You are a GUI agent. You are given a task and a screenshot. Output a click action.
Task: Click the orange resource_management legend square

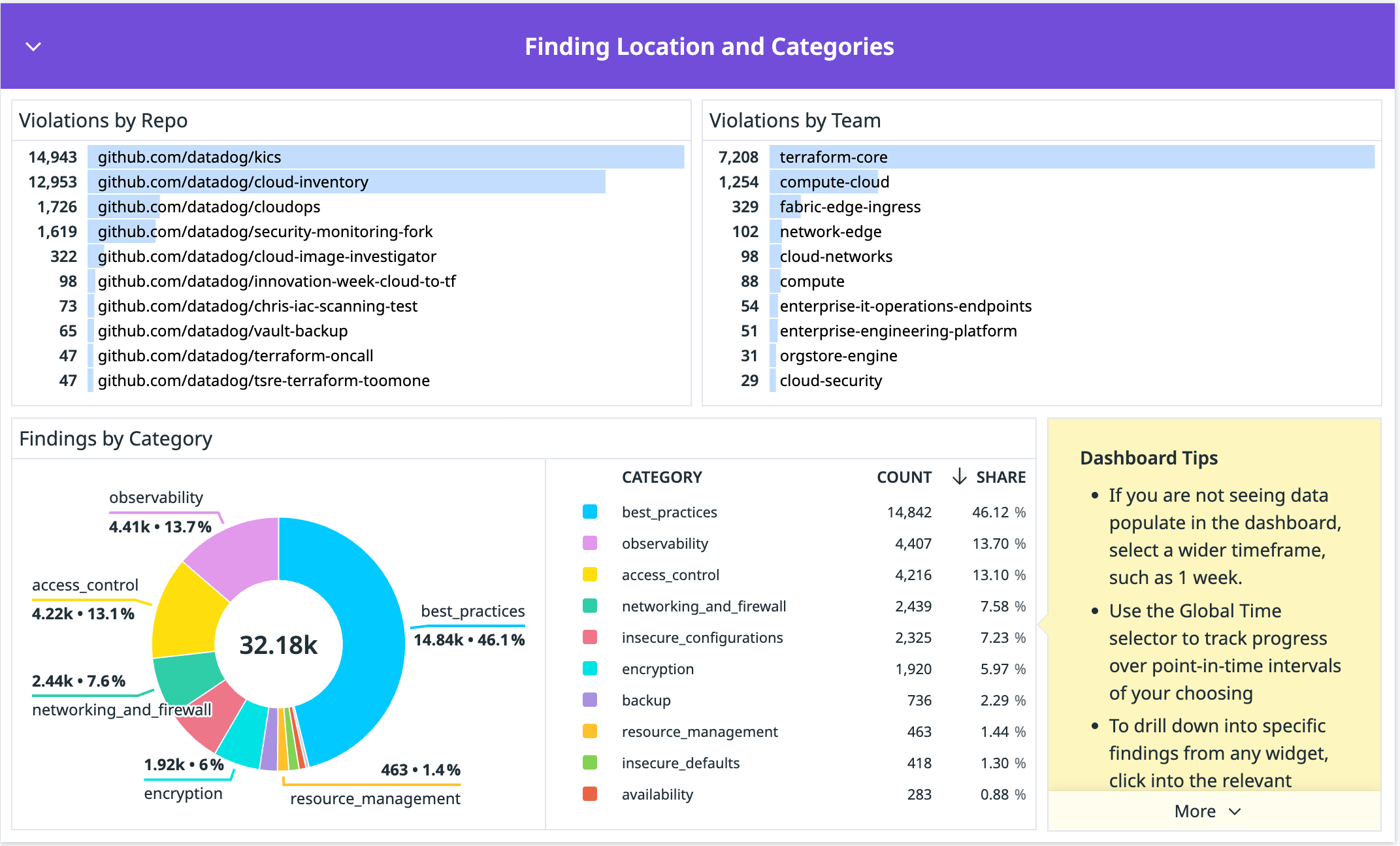[x=589, y=731]
